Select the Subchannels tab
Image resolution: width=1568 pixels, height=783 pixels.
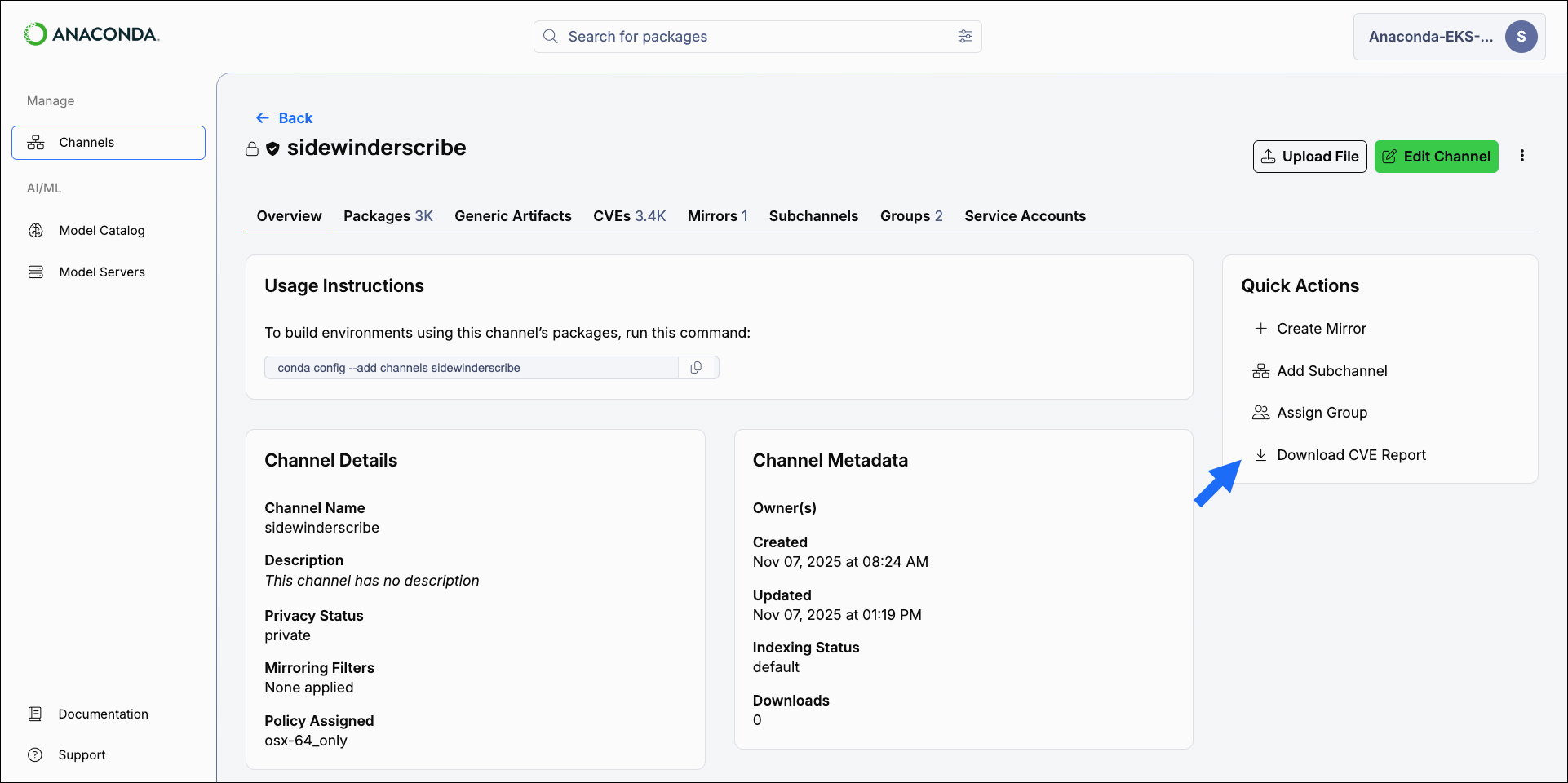point(813,215)
